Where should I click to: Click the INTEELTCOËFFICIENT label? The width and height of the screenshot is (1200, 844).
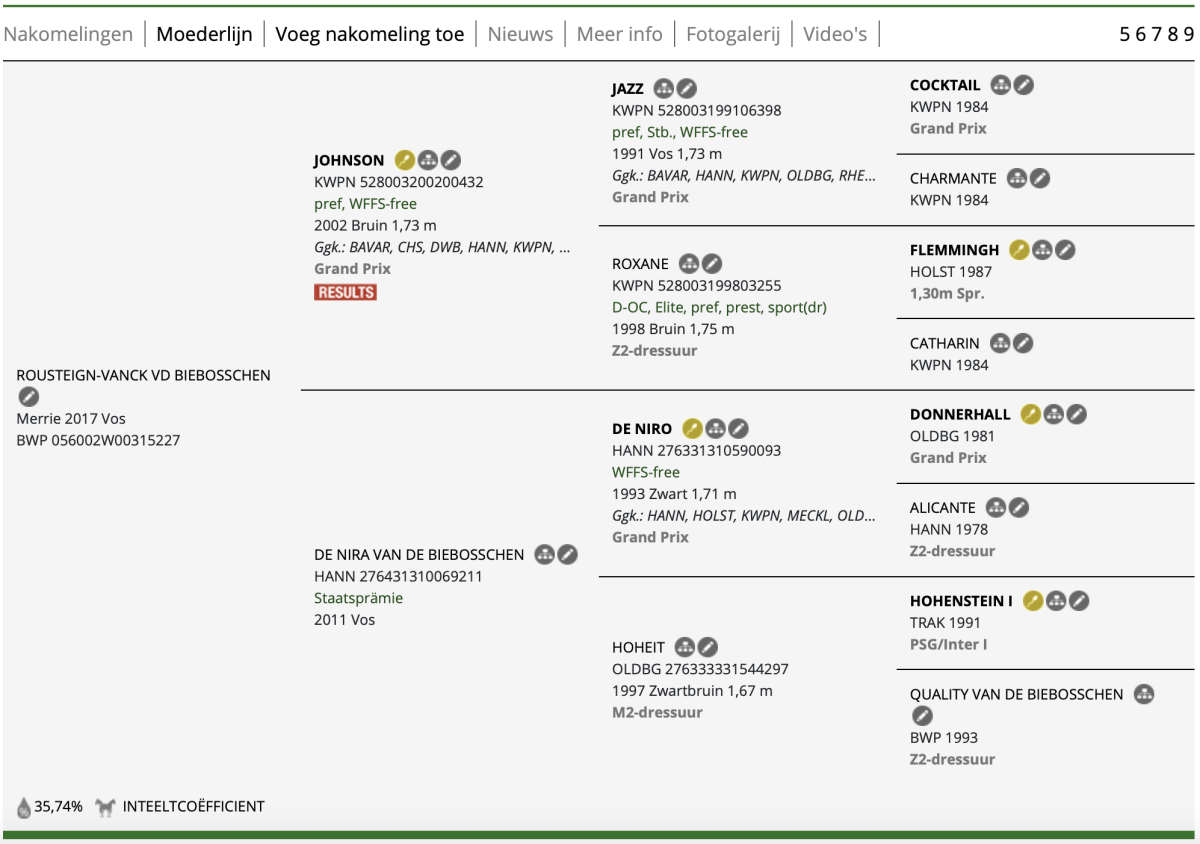[194, 806]
